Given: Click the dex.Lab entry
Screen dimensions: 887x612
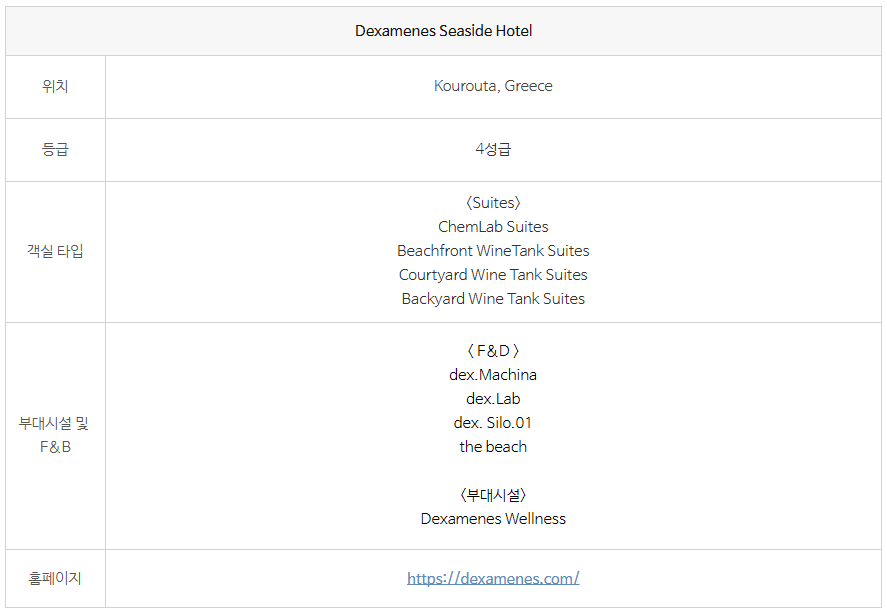Looking at the screenshot, I should (493, 399).
